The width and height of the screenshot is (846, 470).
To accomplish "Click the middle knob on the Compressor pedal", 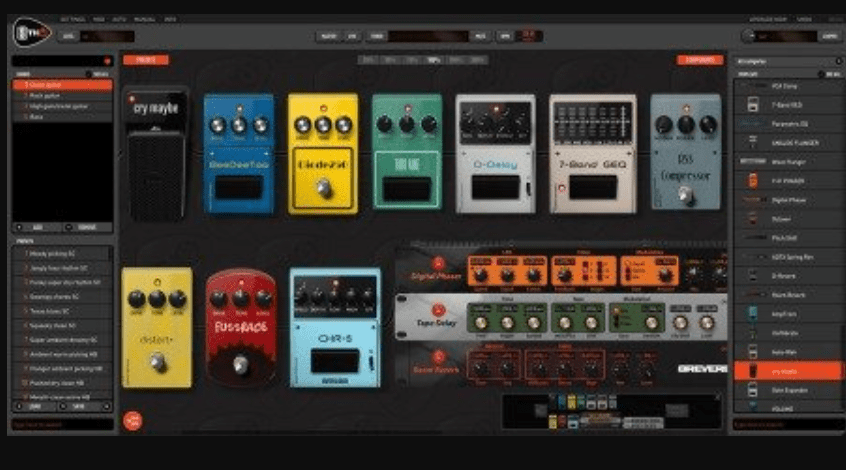I will 686,125.
